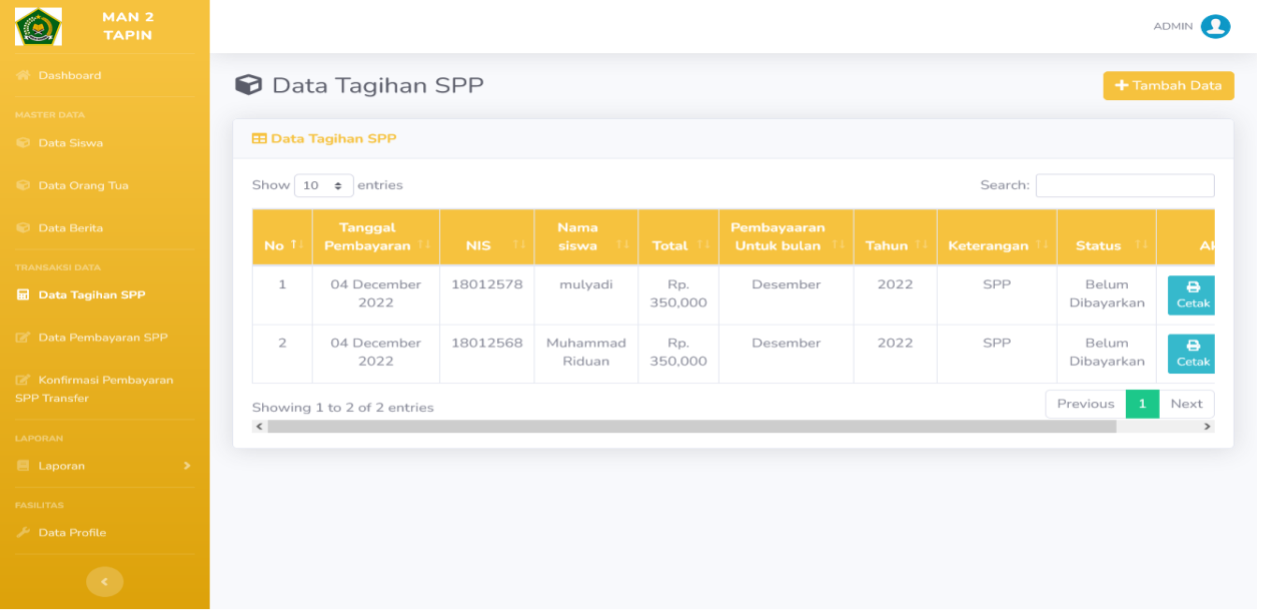This screenshot has width=1261, height=614.
Task: Open Data Profile menu item
Action: (72, 533)
